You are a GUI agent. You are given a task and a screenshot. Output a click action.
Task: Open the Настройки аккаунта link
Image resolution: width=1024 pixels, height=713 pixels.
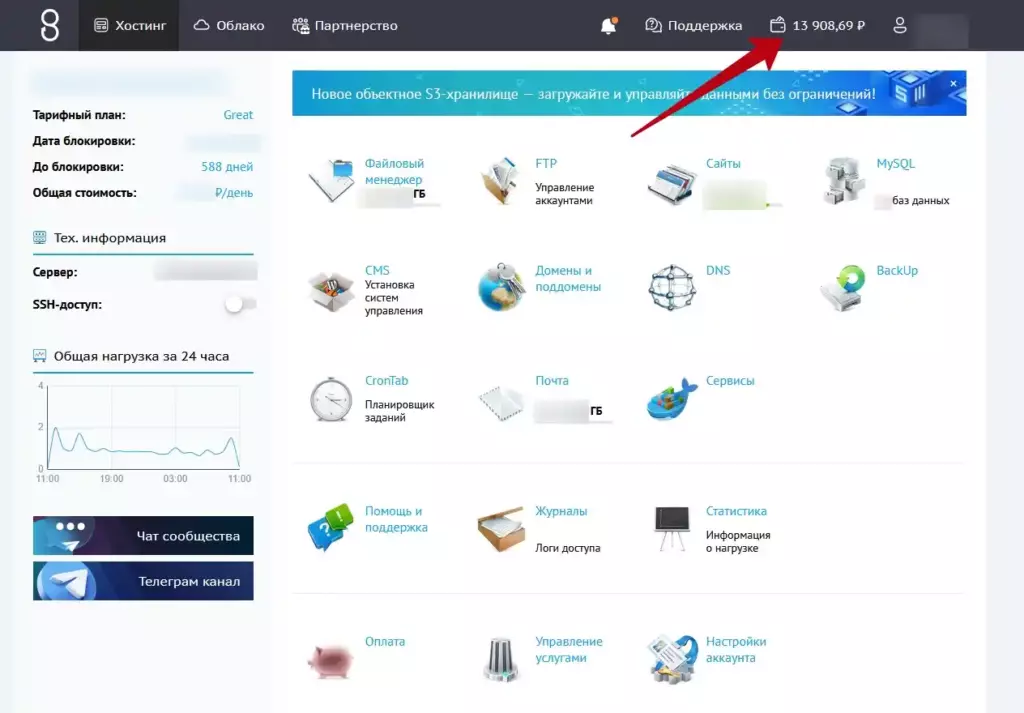(x=736, y=650)
